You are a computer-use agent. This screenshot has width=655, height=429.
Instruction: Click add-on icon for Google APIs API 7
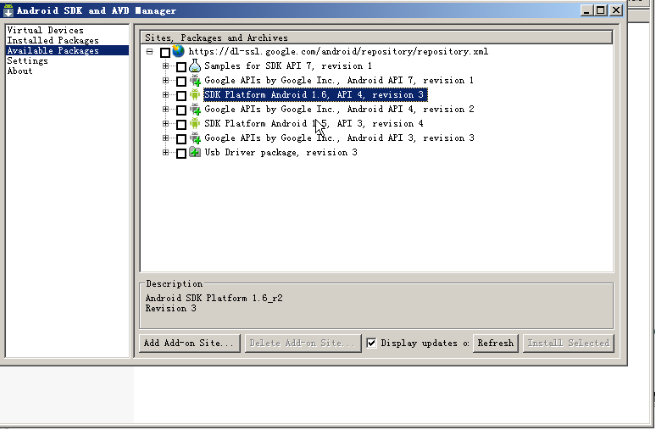[x=195, y=80]
